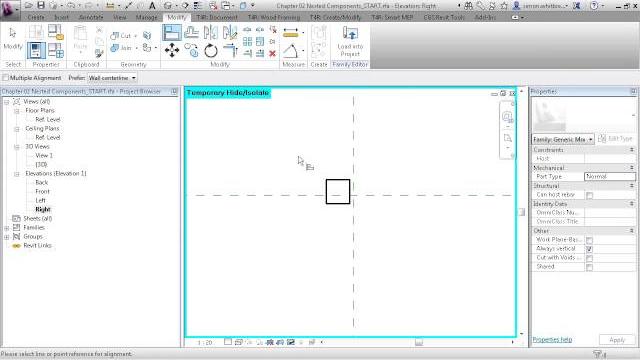
Task: Collapse Views (all) tree node
Action: tap(7, 102)
